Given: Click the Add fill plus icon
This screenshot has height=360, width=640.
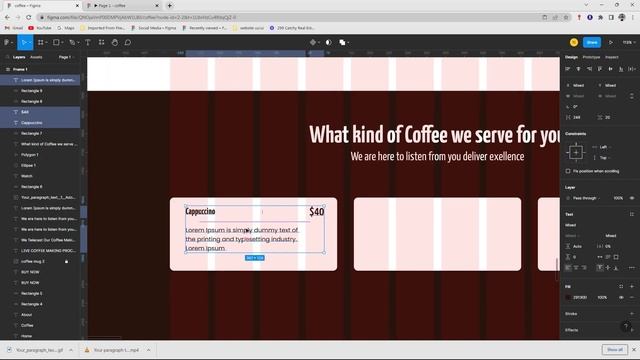Looking at the screenshot, I should coord(632,287).
